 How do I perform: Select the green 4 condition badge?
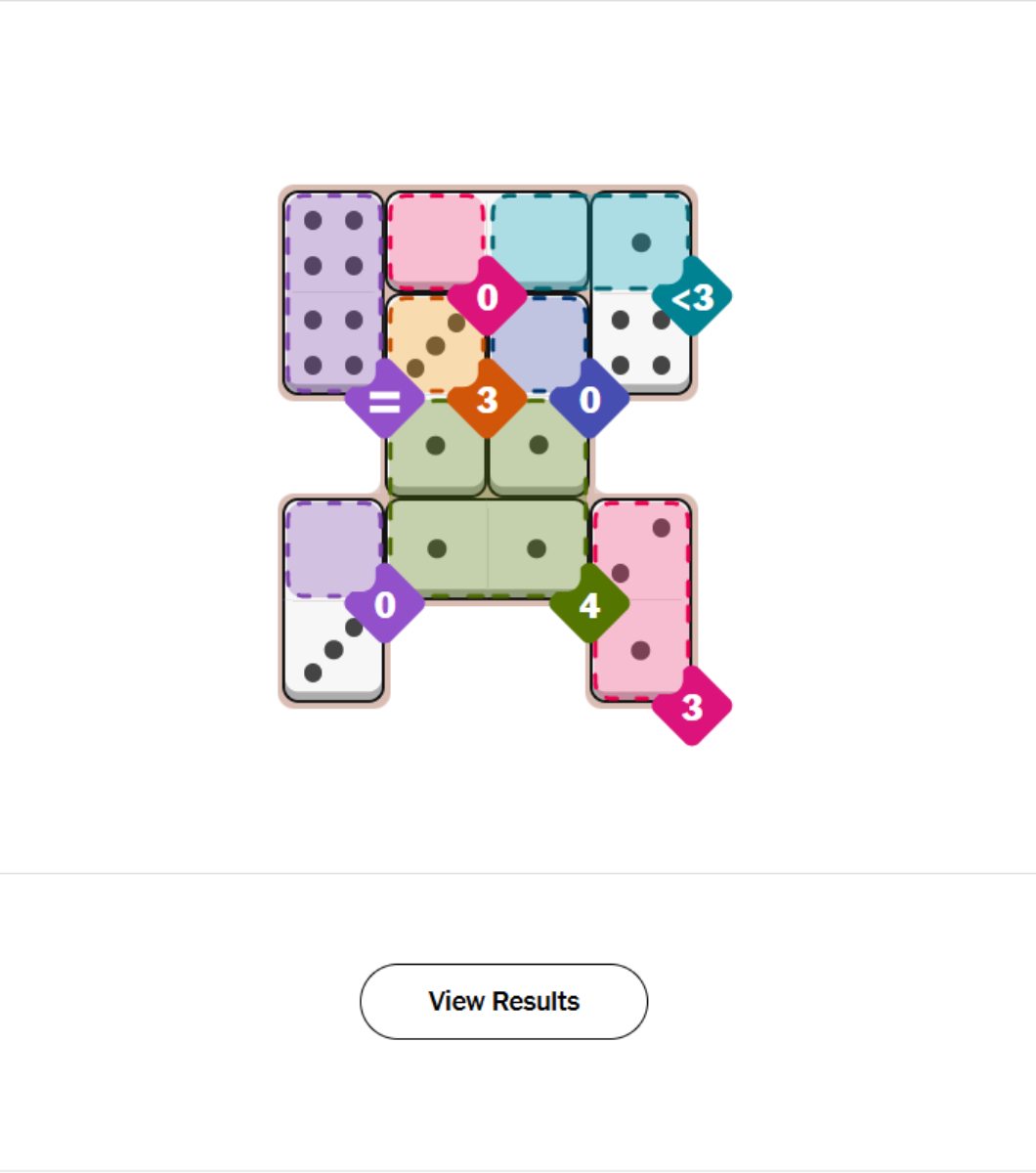[x=588, y=606]
